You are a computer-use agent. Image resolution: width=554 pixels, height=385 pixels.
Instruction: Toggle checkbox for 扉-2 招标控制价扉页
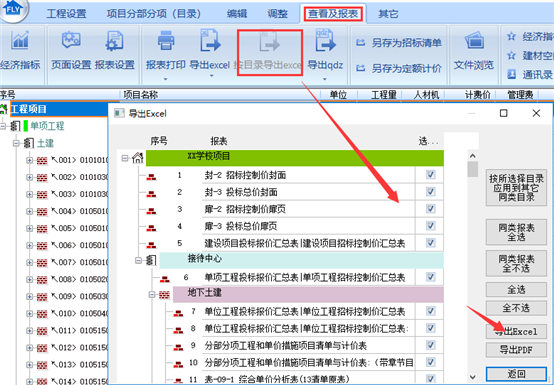(431, 209)
